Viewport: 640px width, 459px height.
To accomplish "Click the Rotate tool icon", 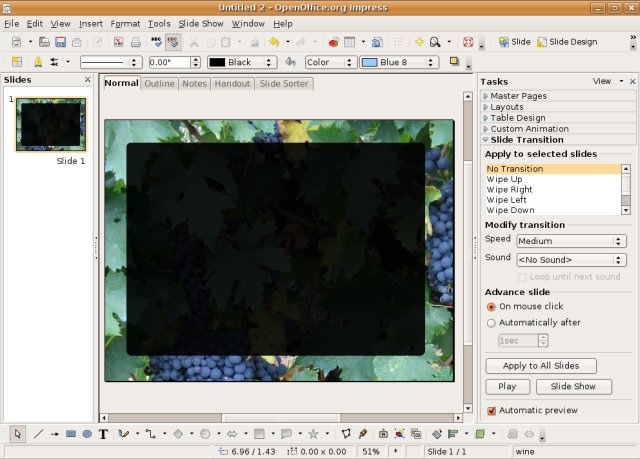I will (x=437, y=434).
